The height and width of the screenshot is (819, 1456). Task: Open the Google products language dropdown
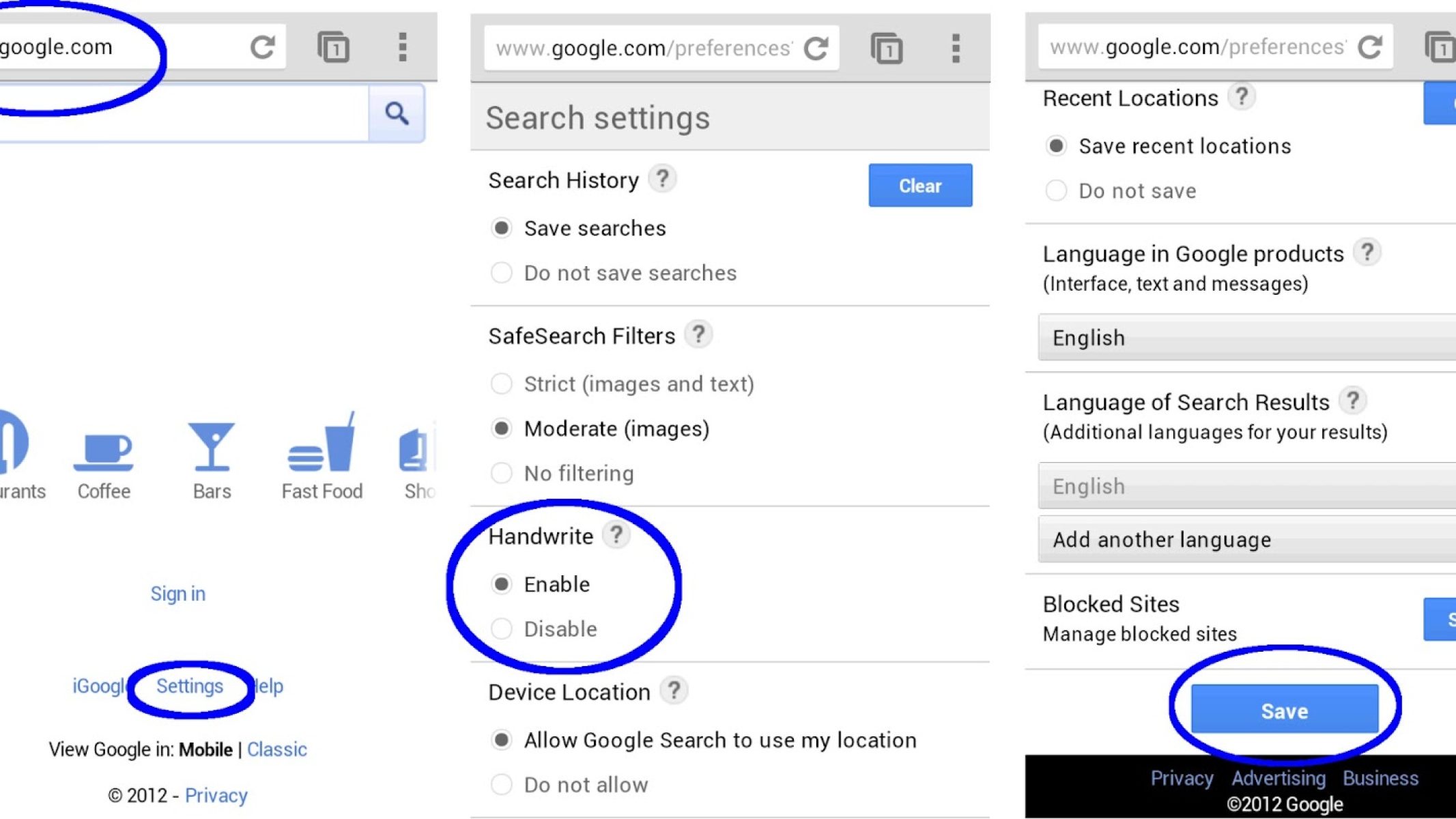coord(1246,338)
